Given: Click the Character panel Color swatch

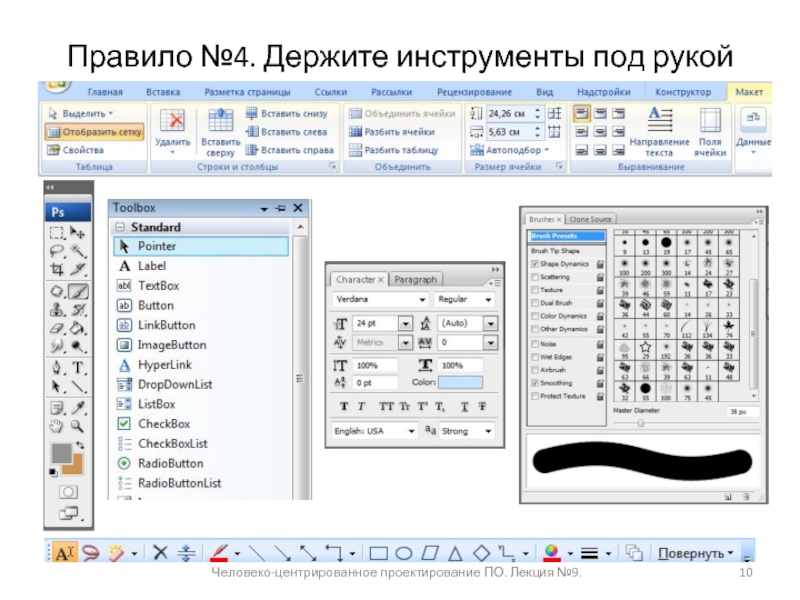Looking at the screenshot, I should pyautogui.click(x=460, y=383).
